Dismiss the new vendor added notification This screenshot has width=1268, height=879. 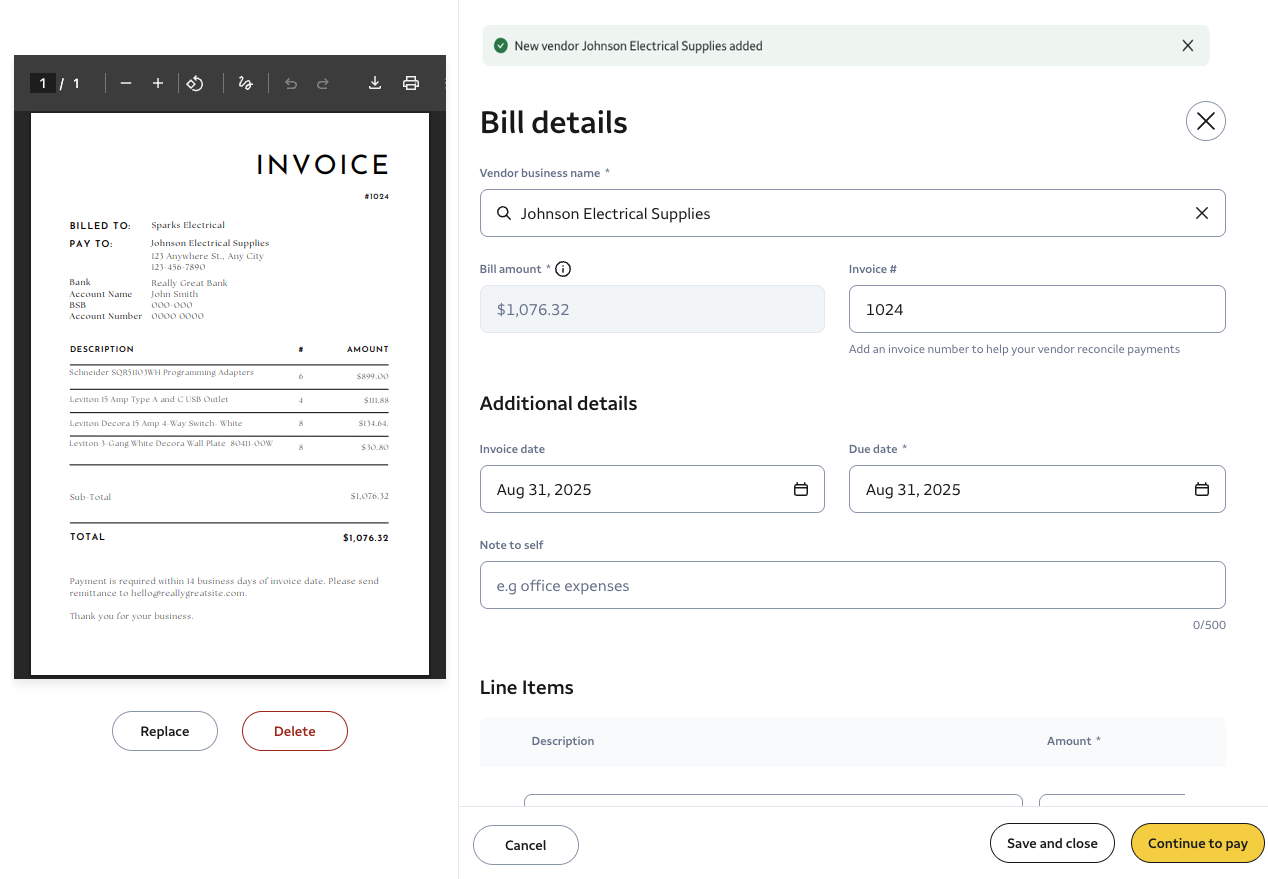coord(1187,46)
